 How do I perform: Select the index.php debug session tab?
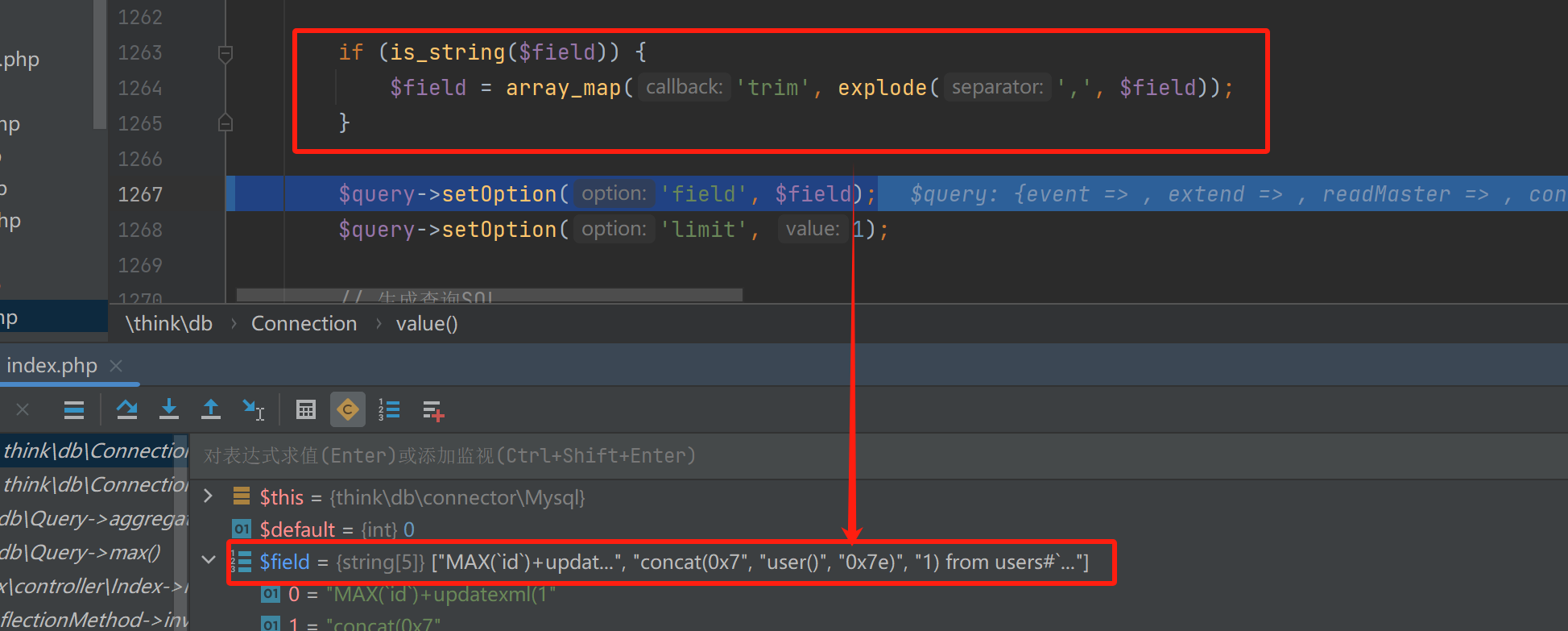click(52, 366)
